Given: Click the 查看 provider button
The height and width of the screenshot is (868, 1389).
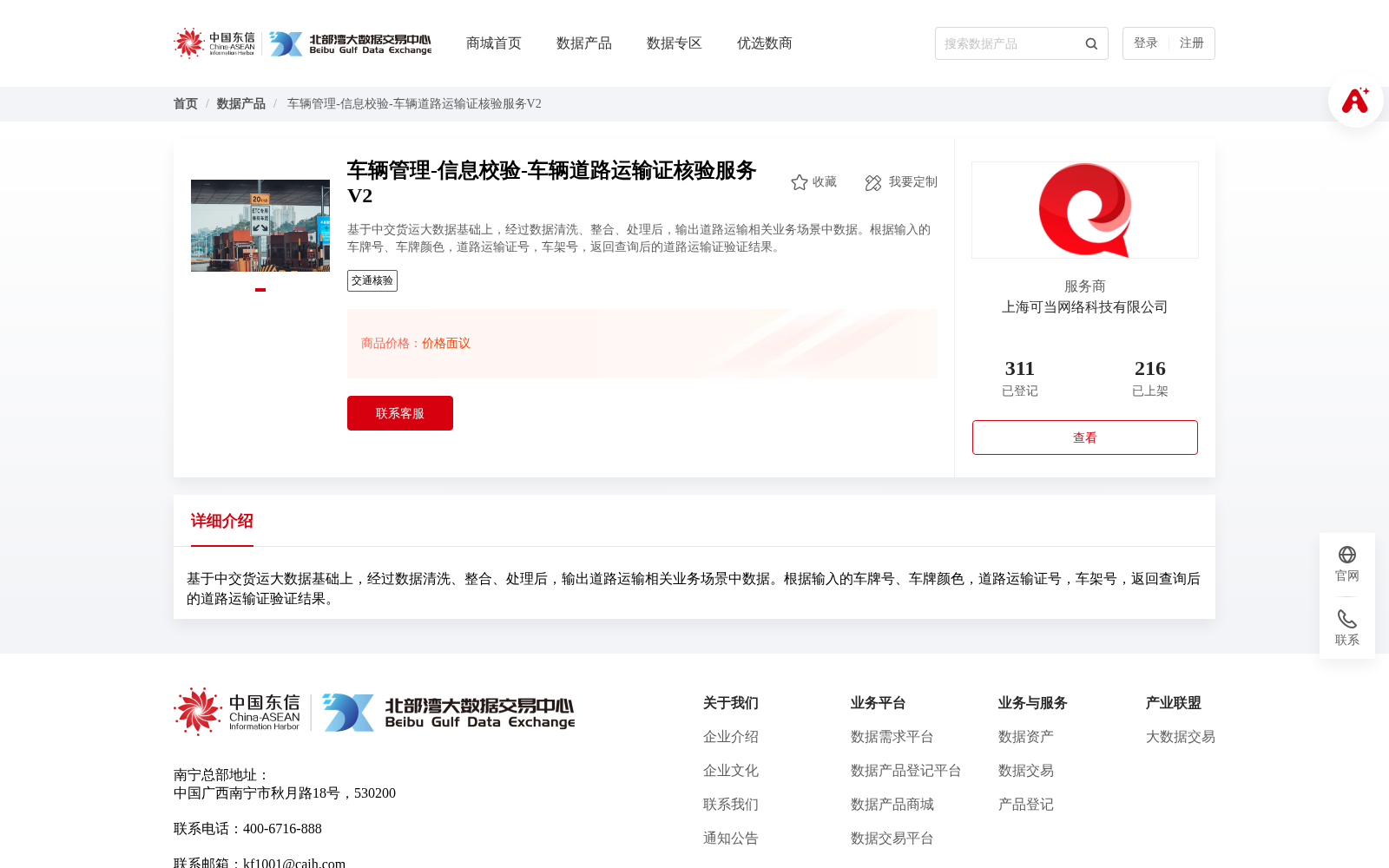Looking at the screenshot, I should coord(1085,437).
